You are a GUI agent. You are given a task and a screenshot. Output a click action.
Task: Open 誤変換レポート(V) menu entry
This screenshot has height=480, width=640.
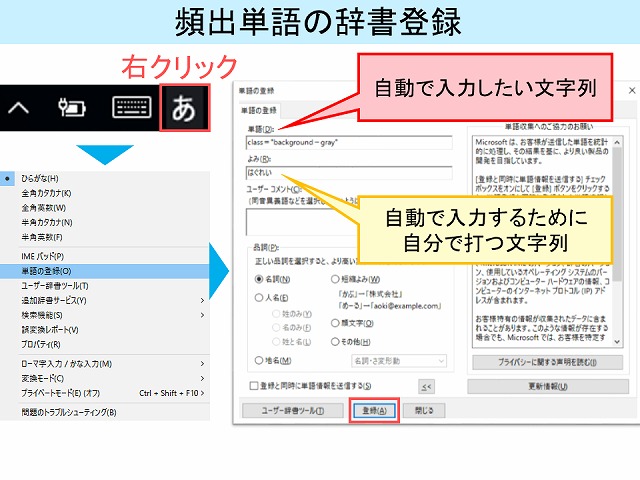[105, 330]
